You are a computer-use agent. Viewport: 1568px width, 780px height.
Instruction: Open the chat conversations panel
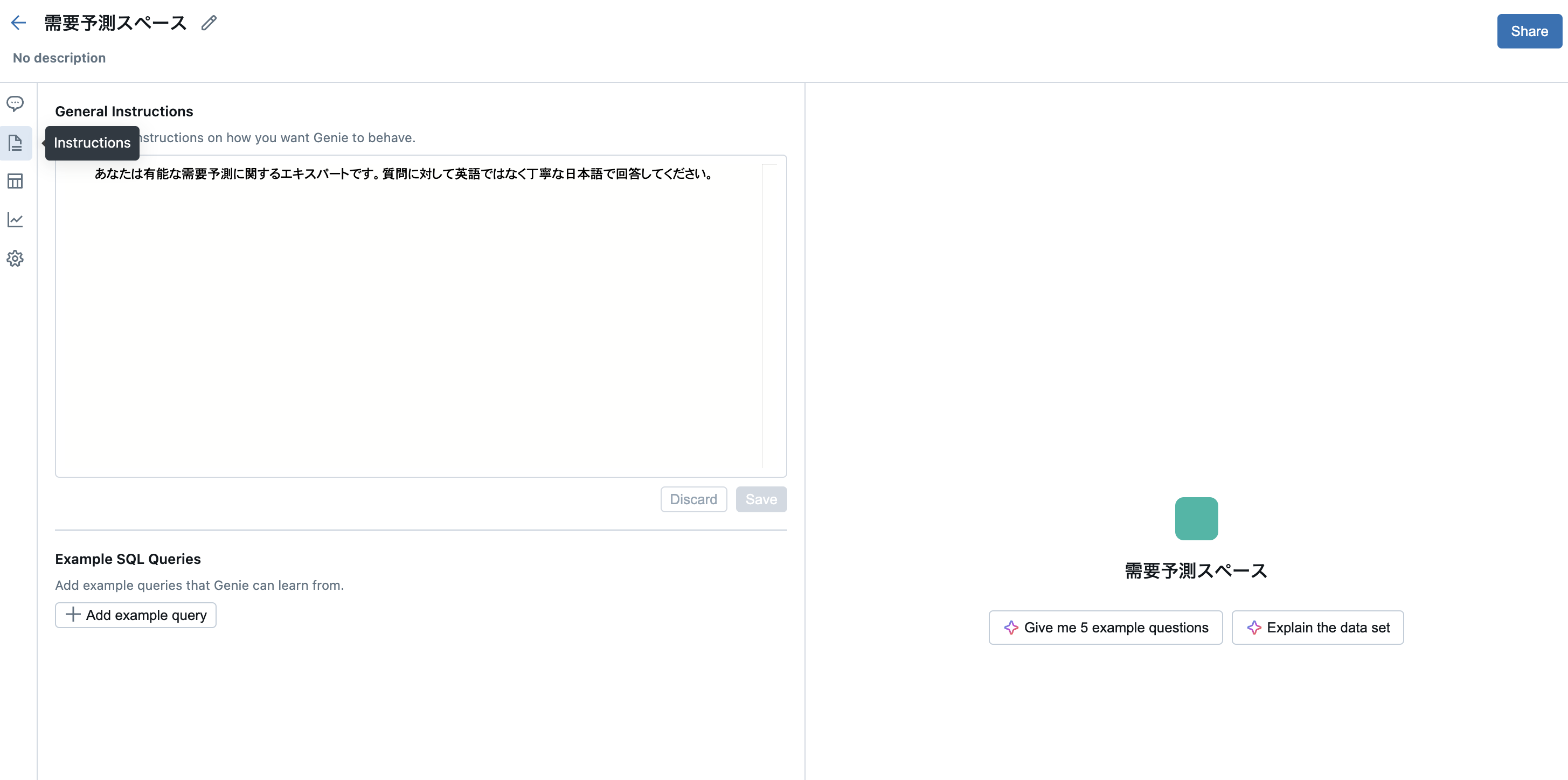(15, 104)
